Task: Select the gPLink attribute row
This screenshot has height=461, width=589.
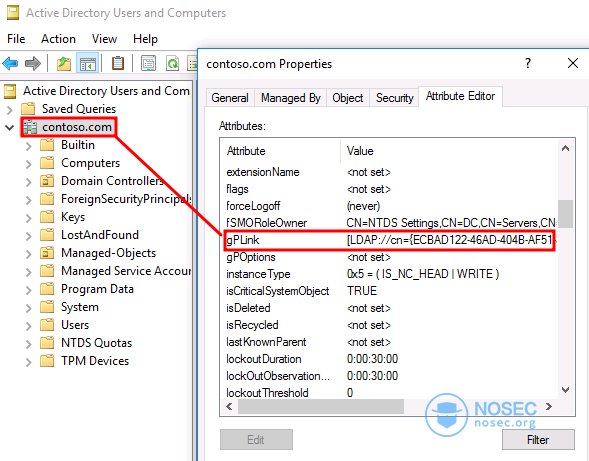Action: point(389,240)
